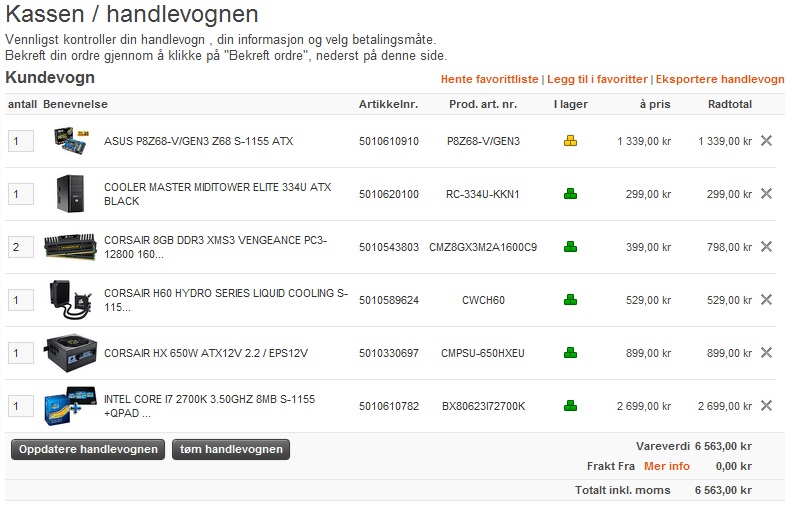Click Legg til i favoritter link
The width and height of the screenshot is (795, 506).
tap(597, 79)
